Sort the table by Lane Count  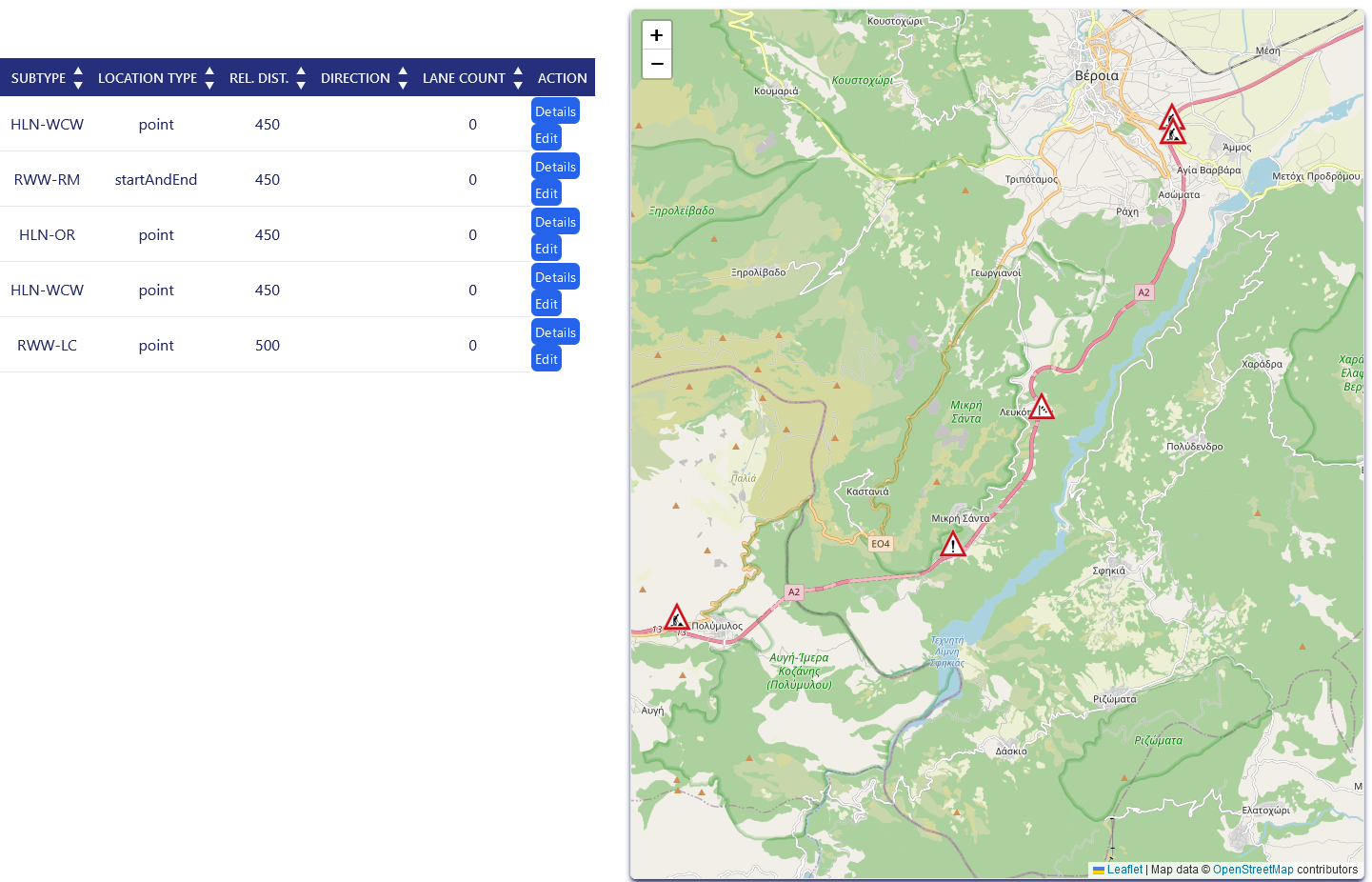(472, 78)
